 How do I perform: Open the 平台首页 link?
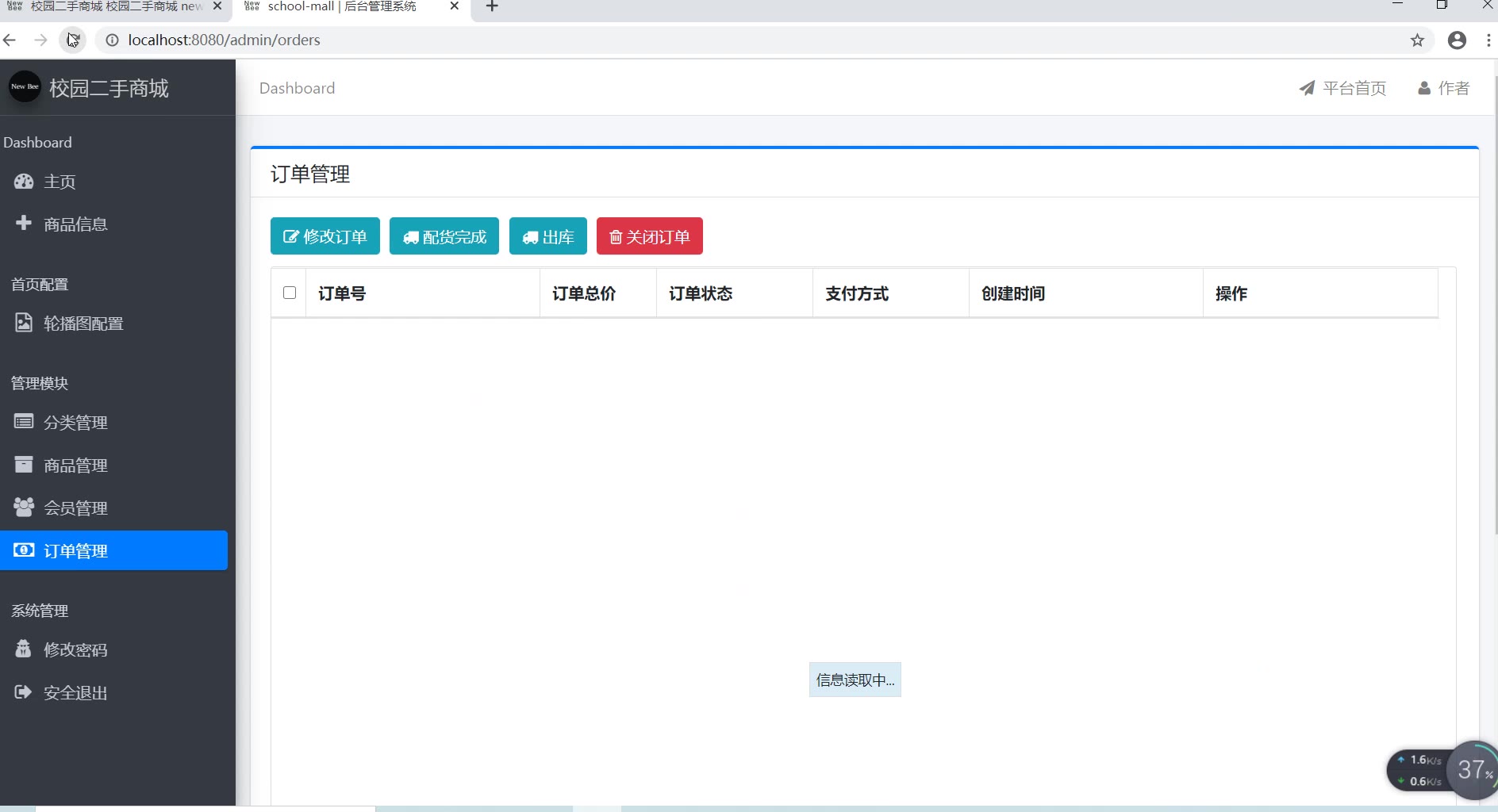1342,88
